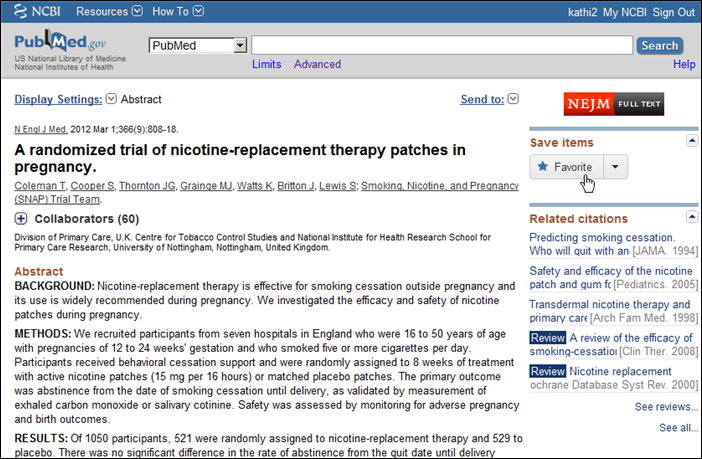Click the BACKGROUND label in abstract

point(54,286)
